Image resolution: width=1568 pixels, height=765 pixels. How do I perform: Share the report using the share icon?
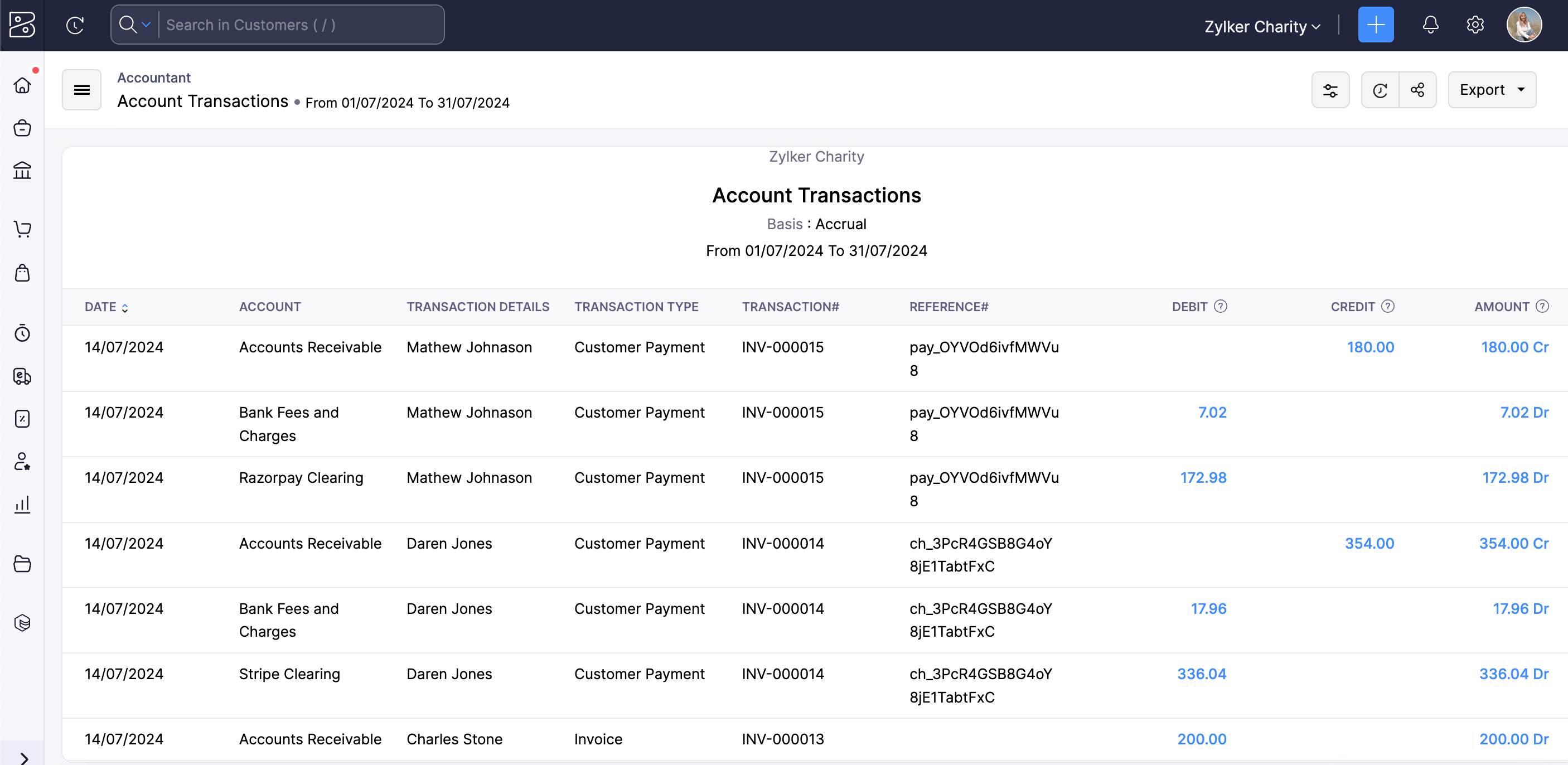1417,89
